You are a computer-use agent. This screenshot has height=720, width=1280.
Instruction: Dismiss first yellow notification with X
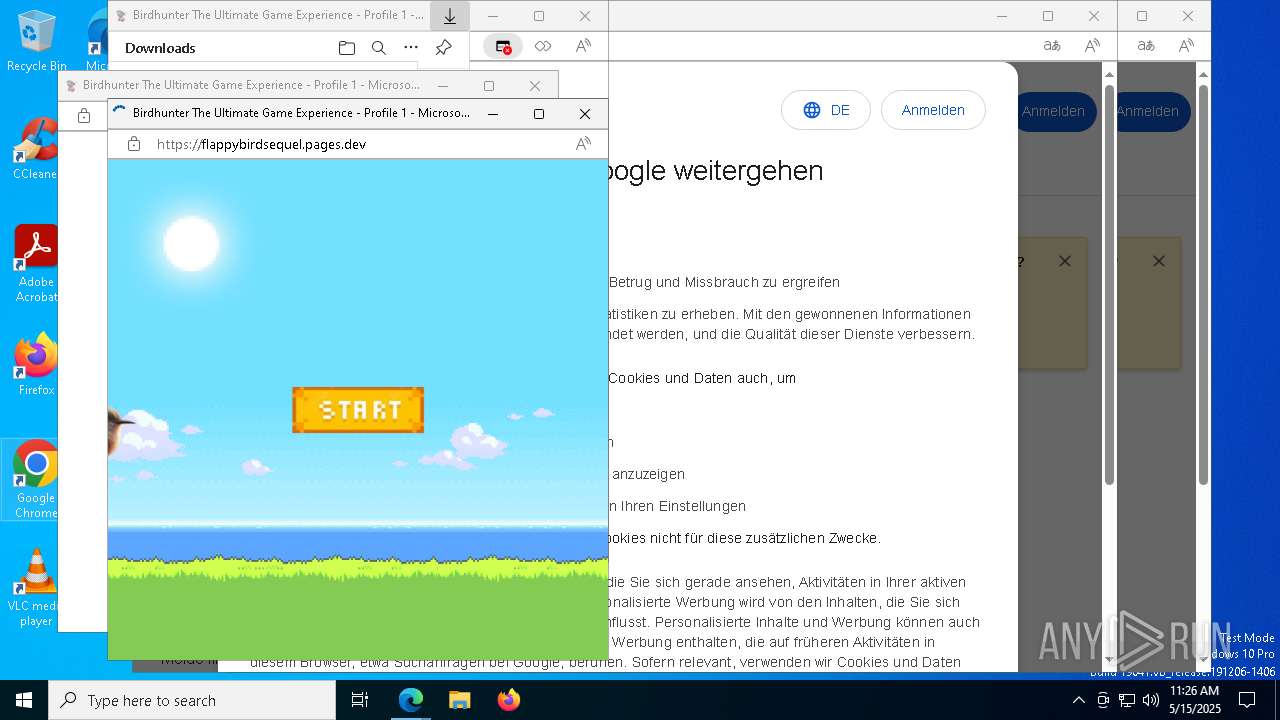point(1065,261)
